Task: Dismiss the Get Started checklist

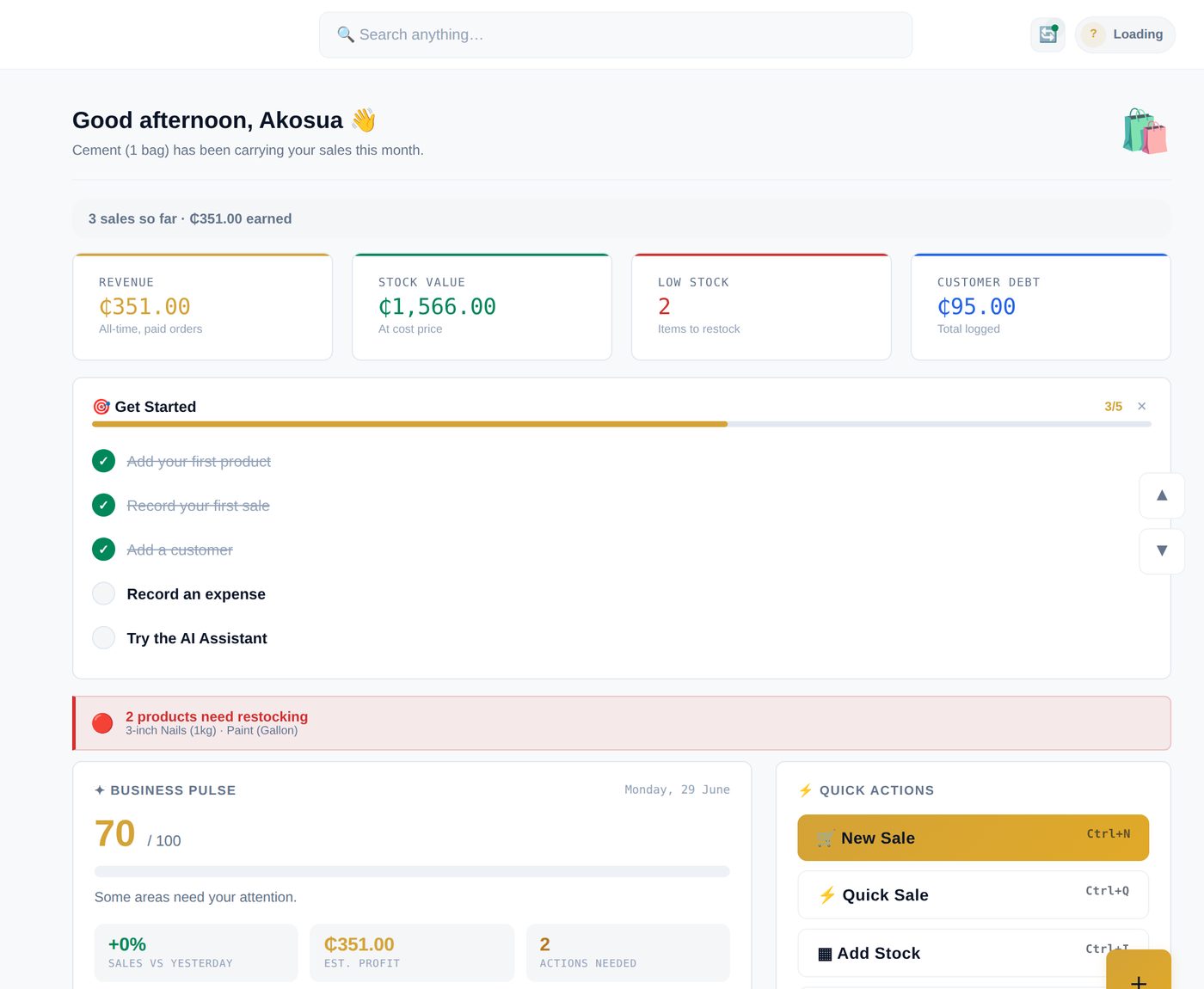Action: (x=1142, y=406)
